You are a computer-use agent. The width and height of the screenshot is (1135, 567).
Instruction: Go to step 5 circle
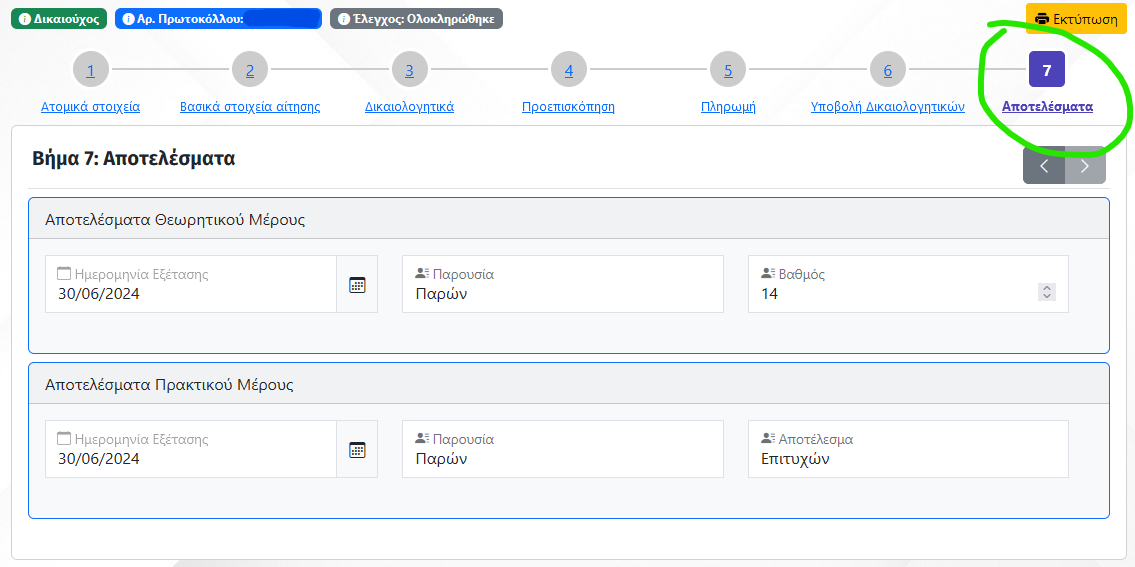click(728, 70)
